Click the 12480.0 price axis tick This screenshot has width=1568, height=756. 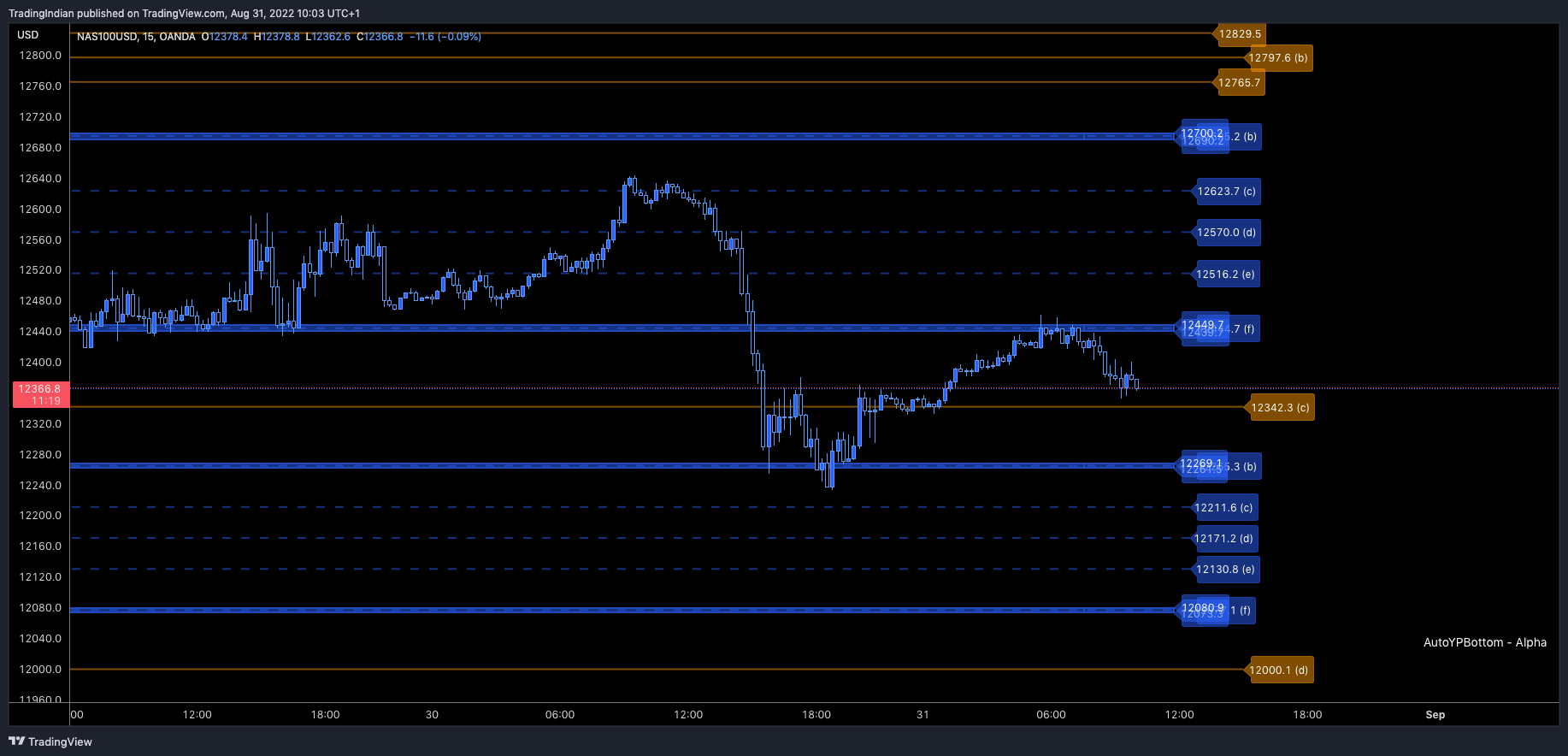40,301
